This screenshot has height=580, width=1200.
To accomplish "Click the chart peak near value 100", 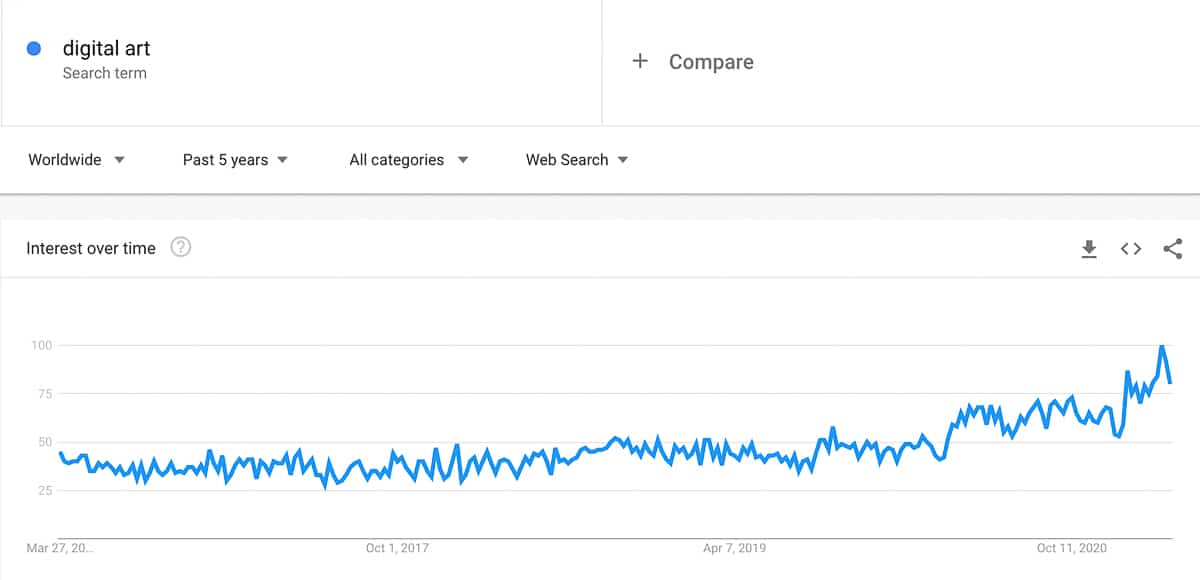I will coord(1160,344).
